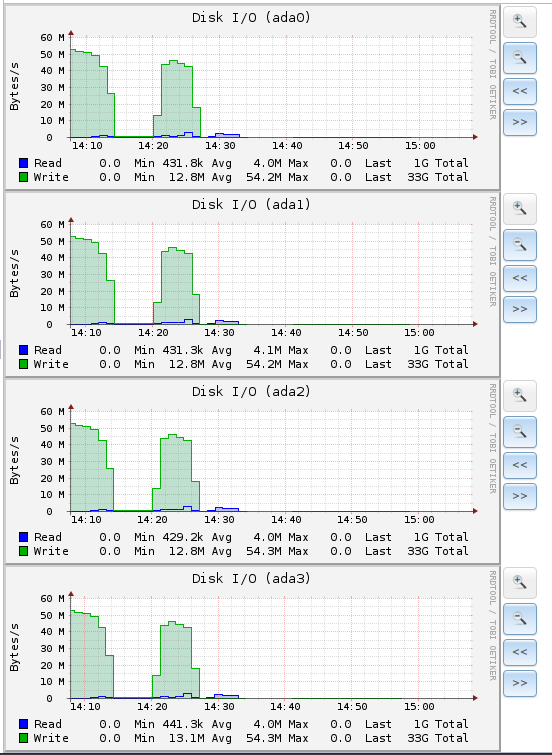
Task: Zoom out on the ada0 disk graph
Action: 520,58
